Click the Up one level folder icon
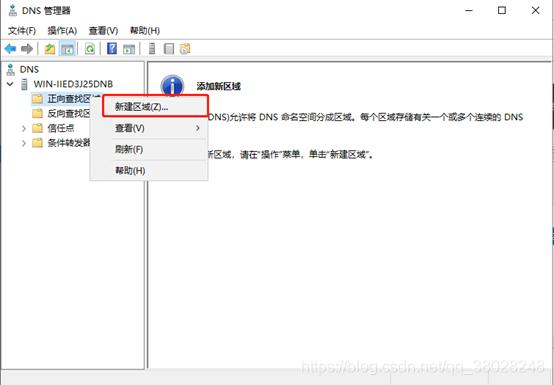Image resolution: width=554 pixels, height=385 pixels. point(49,49)
